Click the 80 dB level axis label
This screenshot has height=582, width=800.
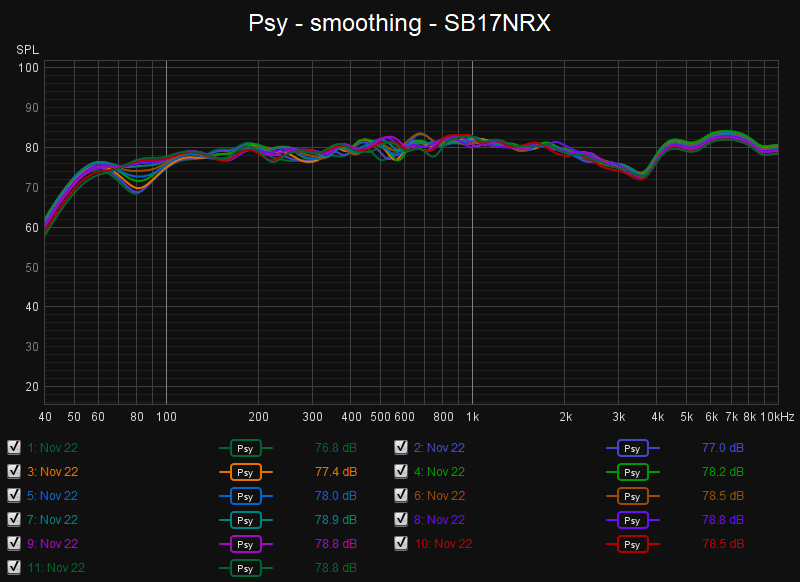(32, 148)
